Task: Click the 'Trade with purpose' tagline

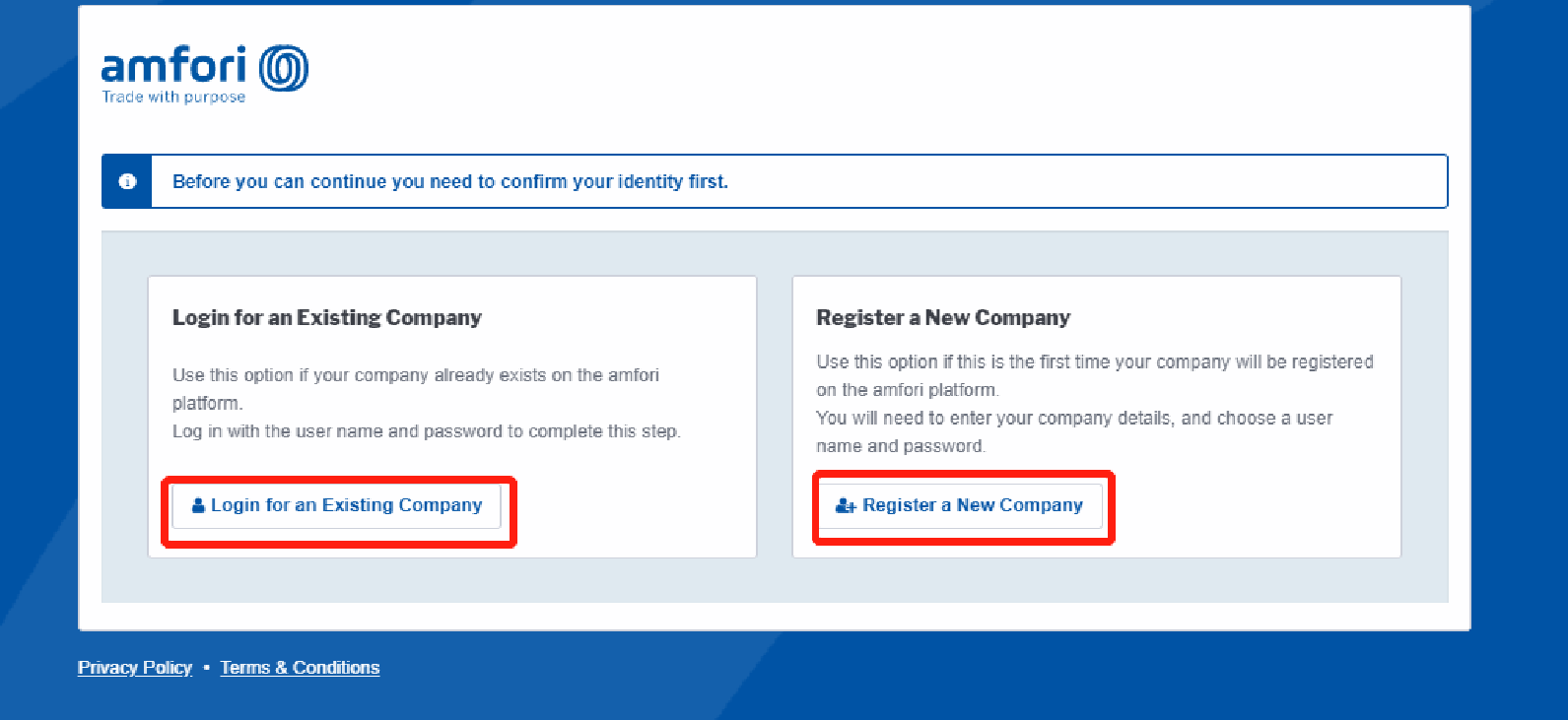Action: [174, 97]
